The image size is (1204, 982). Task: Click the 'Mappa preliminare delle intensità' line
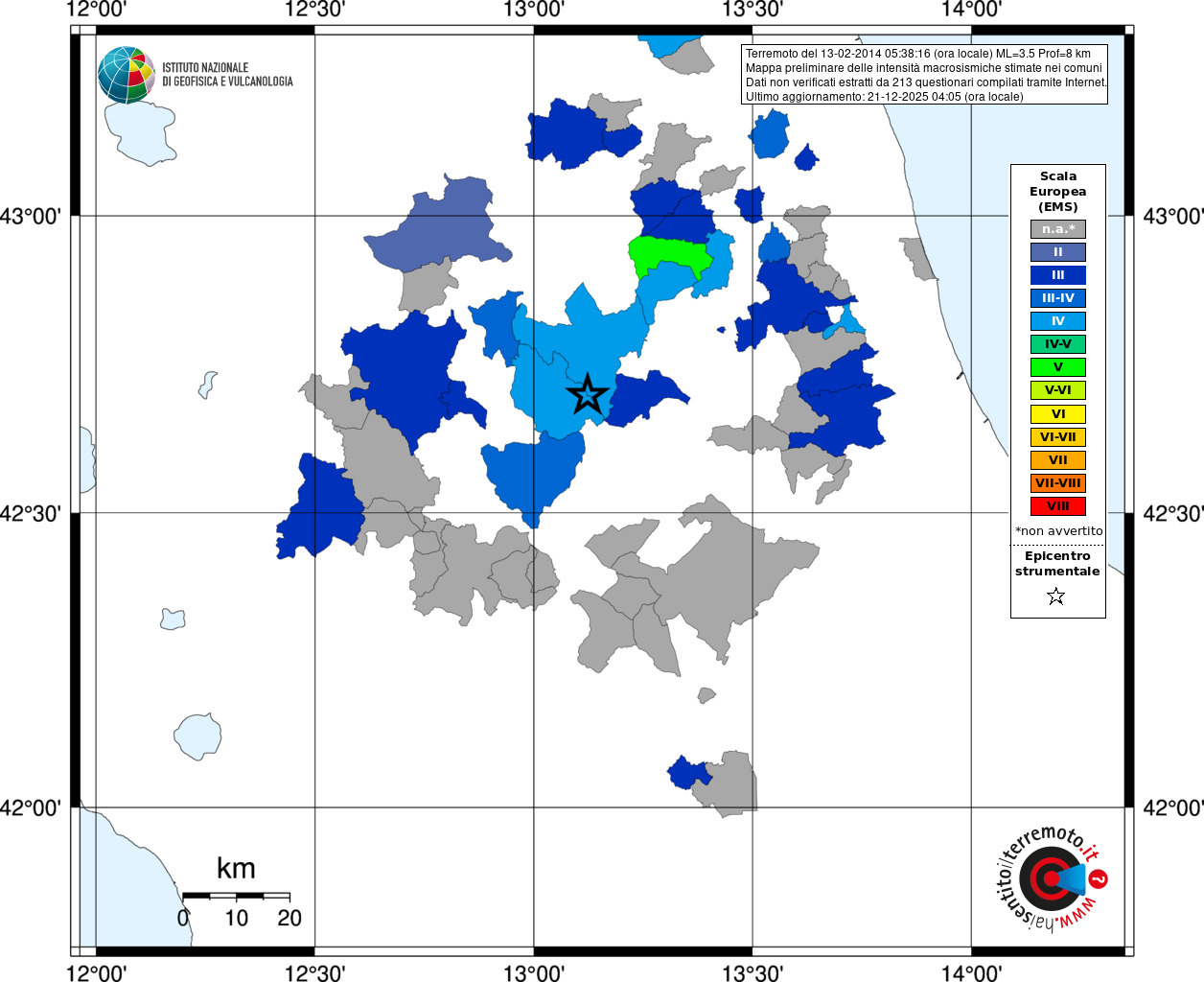(x=924, y=68)
